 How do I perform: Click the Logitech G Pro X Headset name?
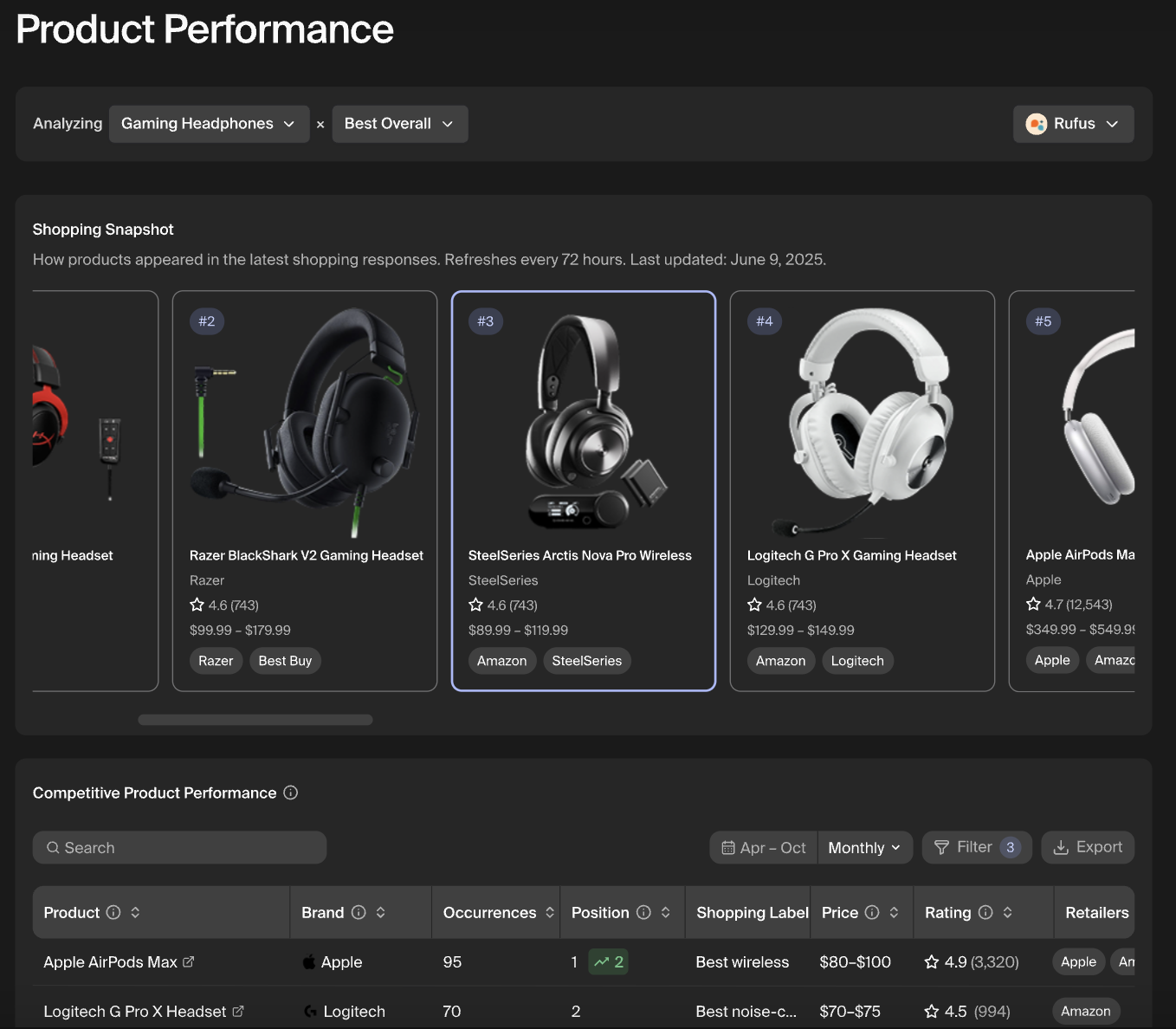pos(134,1011)
